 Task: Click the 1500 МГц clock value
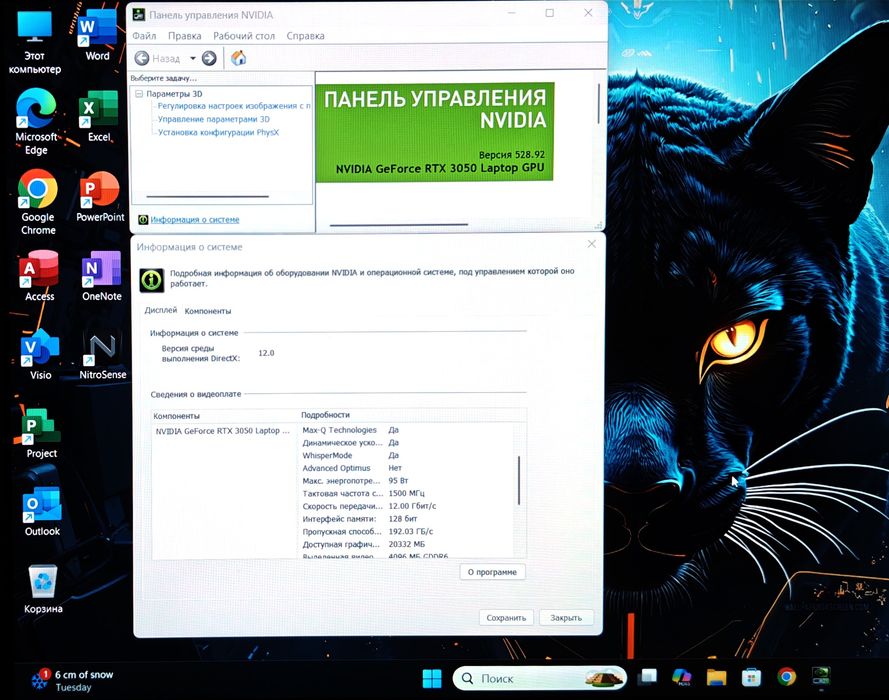tap(407, 493)
